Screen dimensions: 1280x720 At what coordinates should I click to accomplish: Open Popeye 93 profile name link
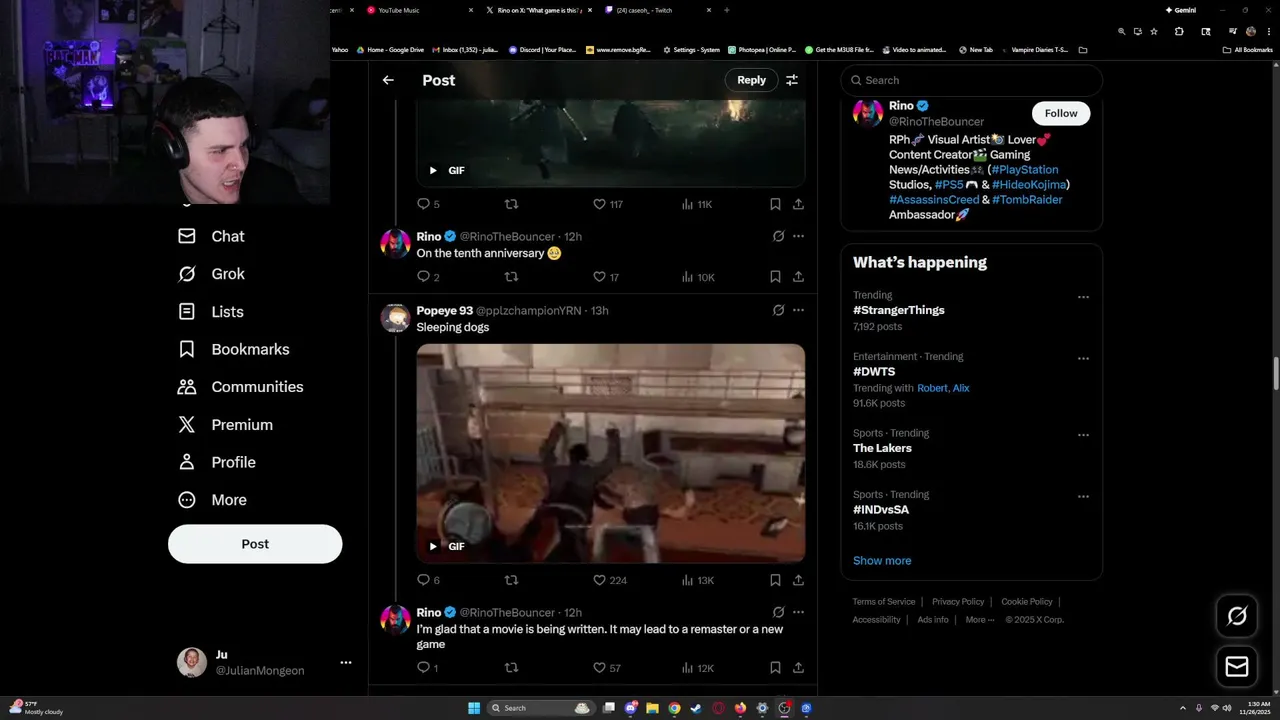[x=444, y=310]
